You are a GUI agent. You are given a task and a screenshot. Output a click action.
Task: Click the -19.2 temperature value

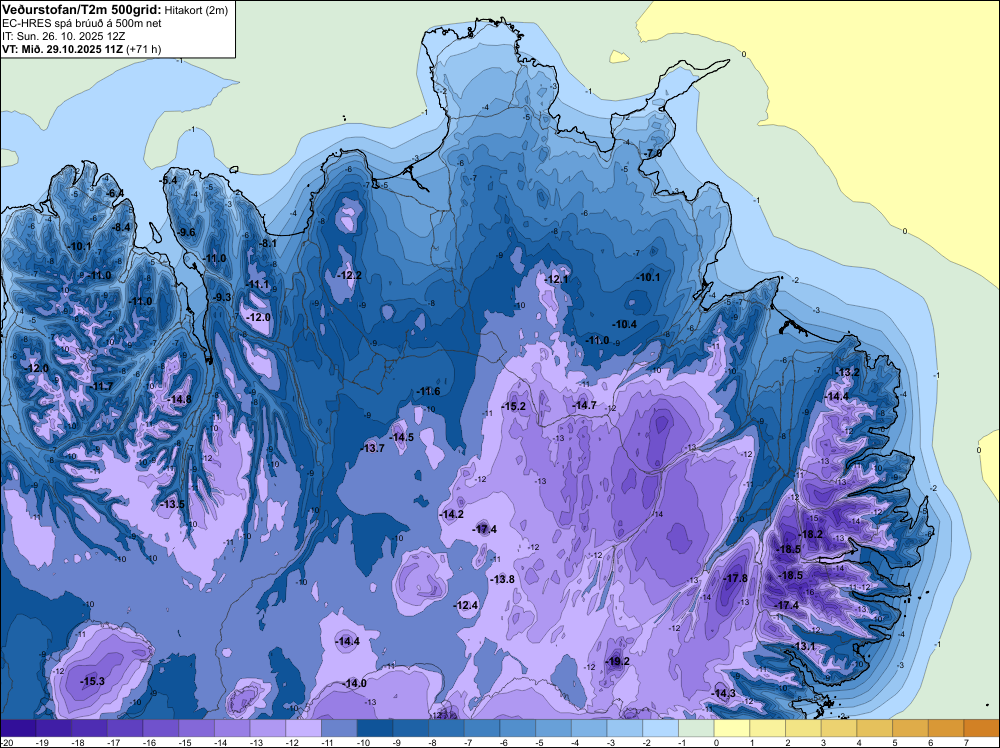pos(618,662)
